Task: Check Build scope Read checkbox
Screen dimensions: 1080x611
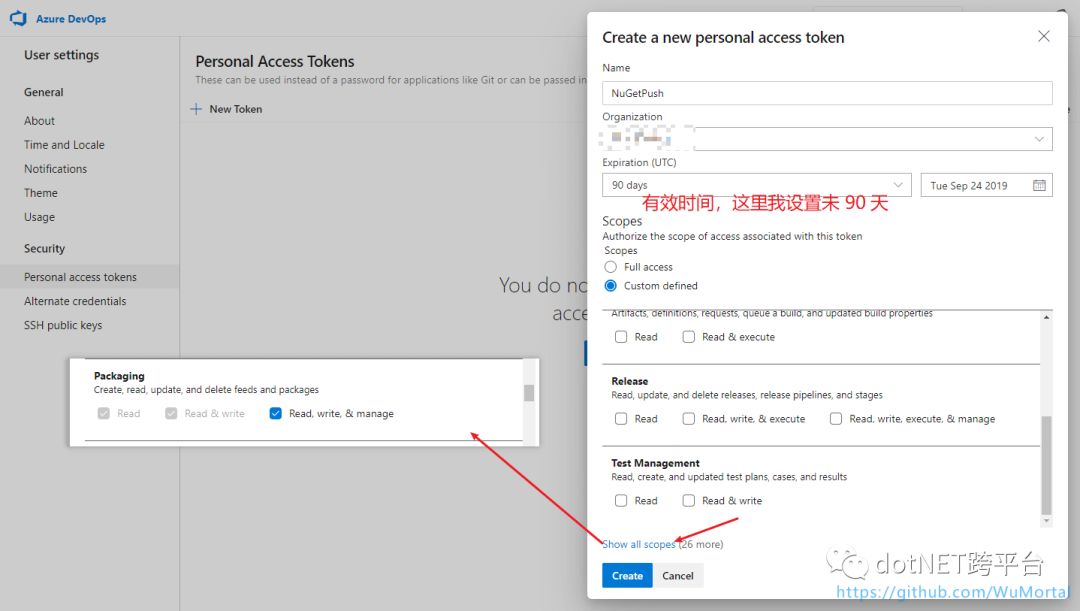Action: click(x=621, y=337)
